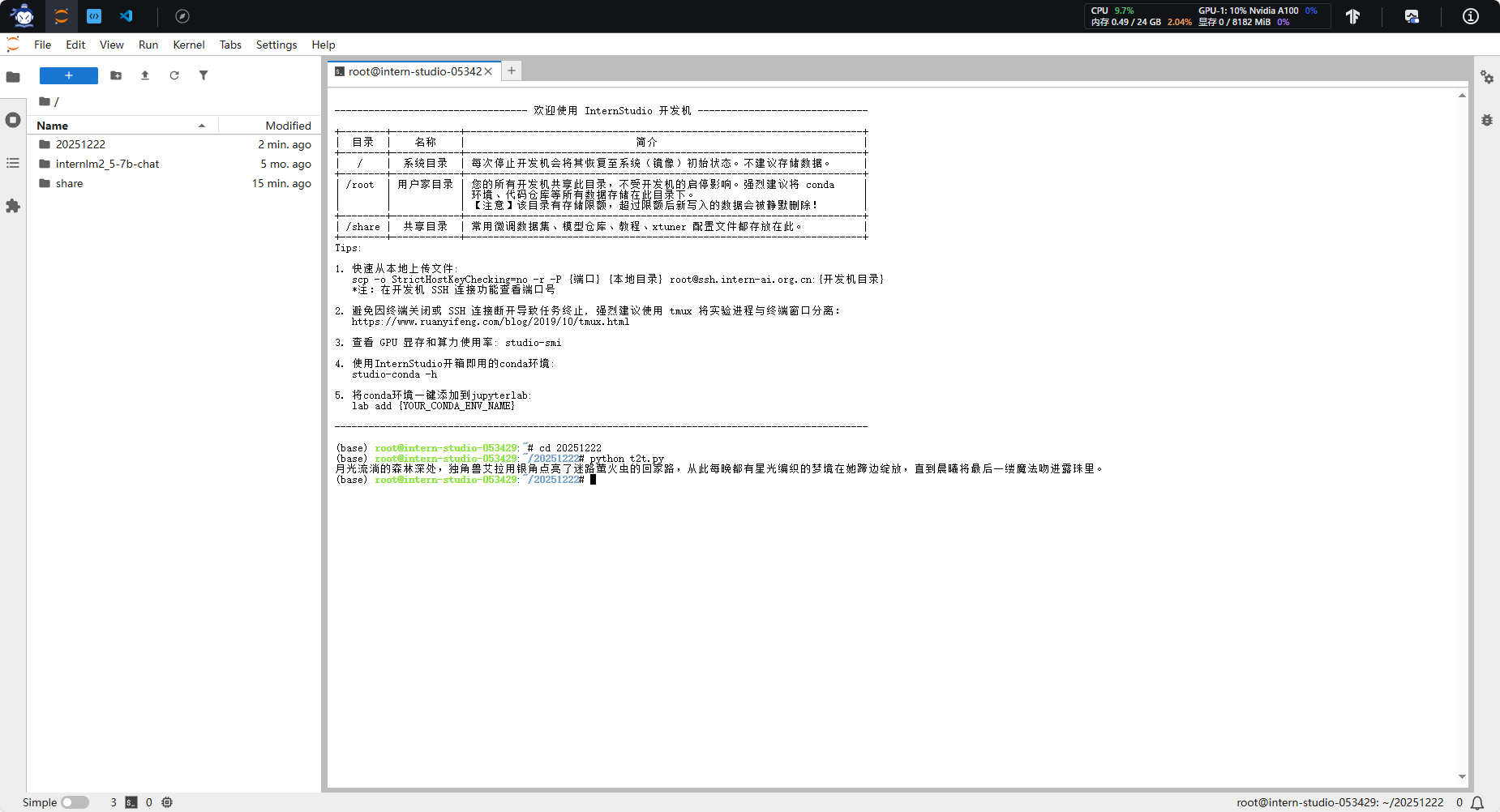Viewport: 1500px width, 812px height.
Task: Click the new launcher plus button
Action: coord(69,75)
